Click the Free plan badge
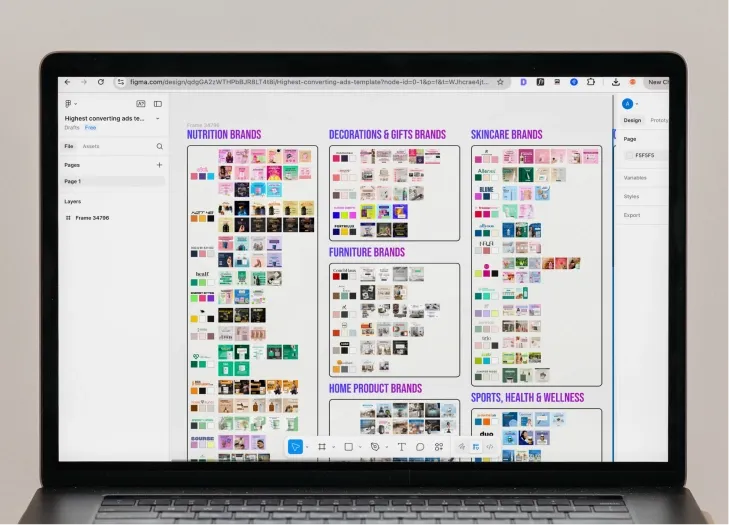 pos(91,128)
